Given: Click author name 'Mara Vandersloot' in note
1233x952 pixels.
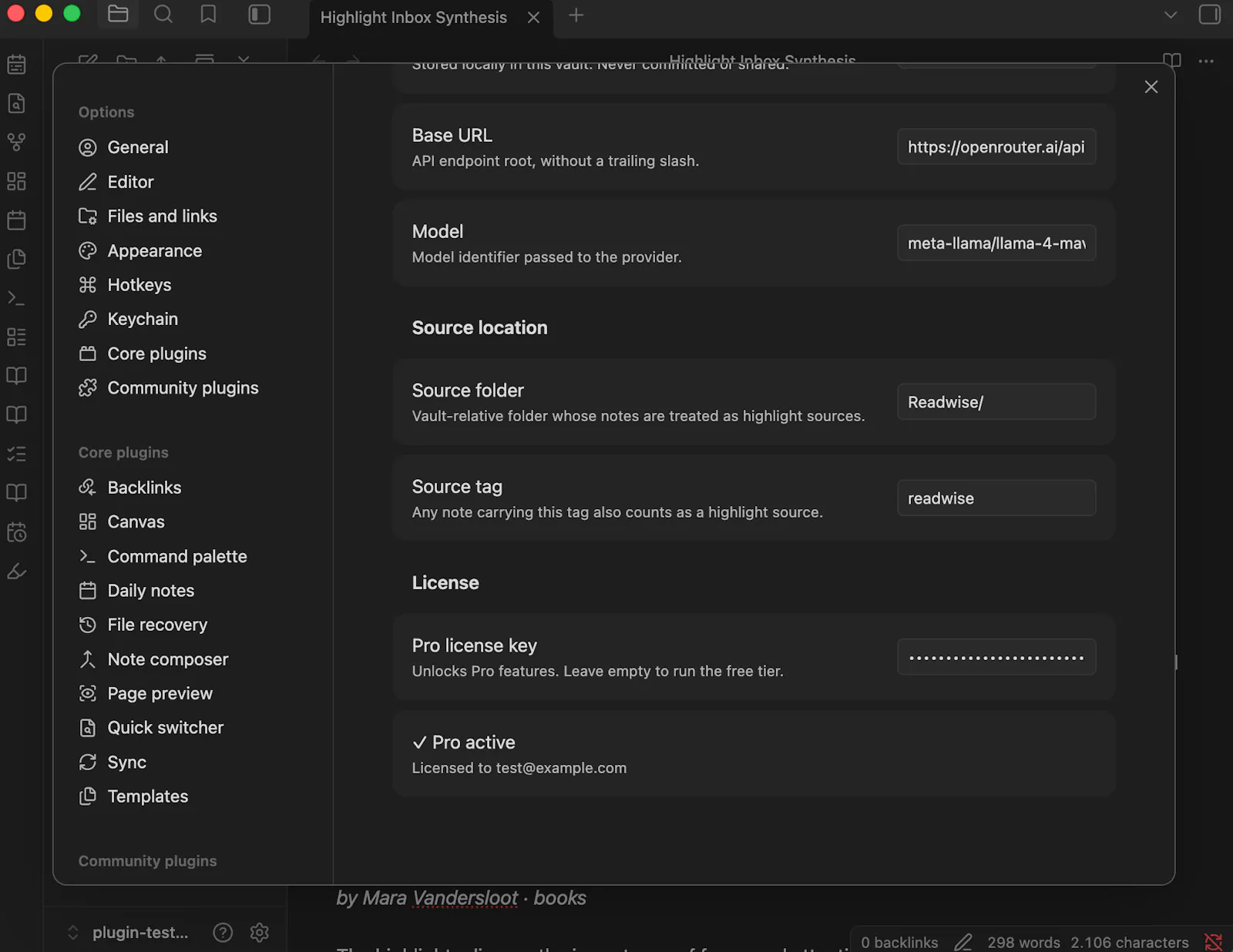Looking at the screenshot, I should 440,898.
